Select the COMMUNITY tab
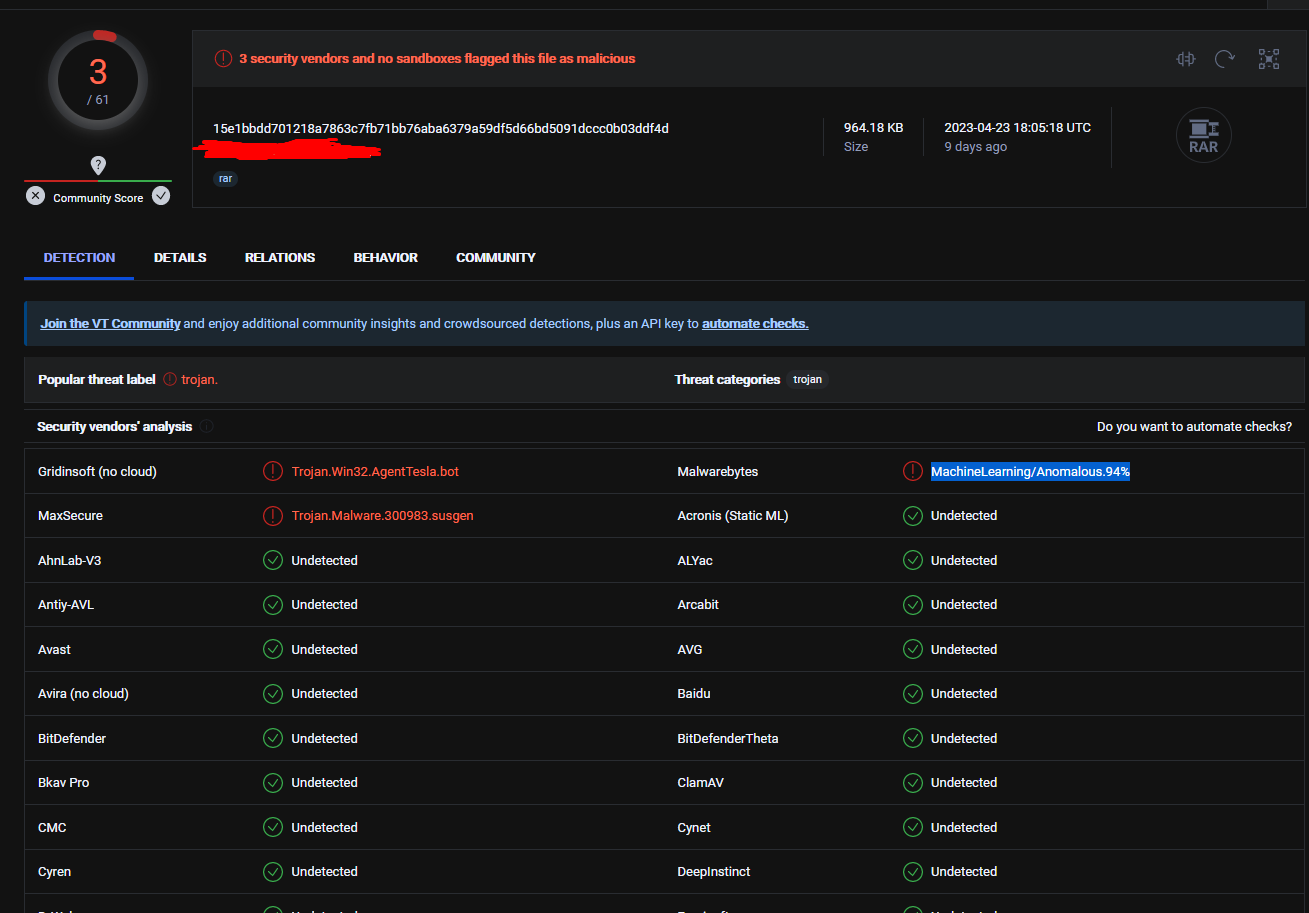Viewport: 1309px width, 913px height. [496, 258]
